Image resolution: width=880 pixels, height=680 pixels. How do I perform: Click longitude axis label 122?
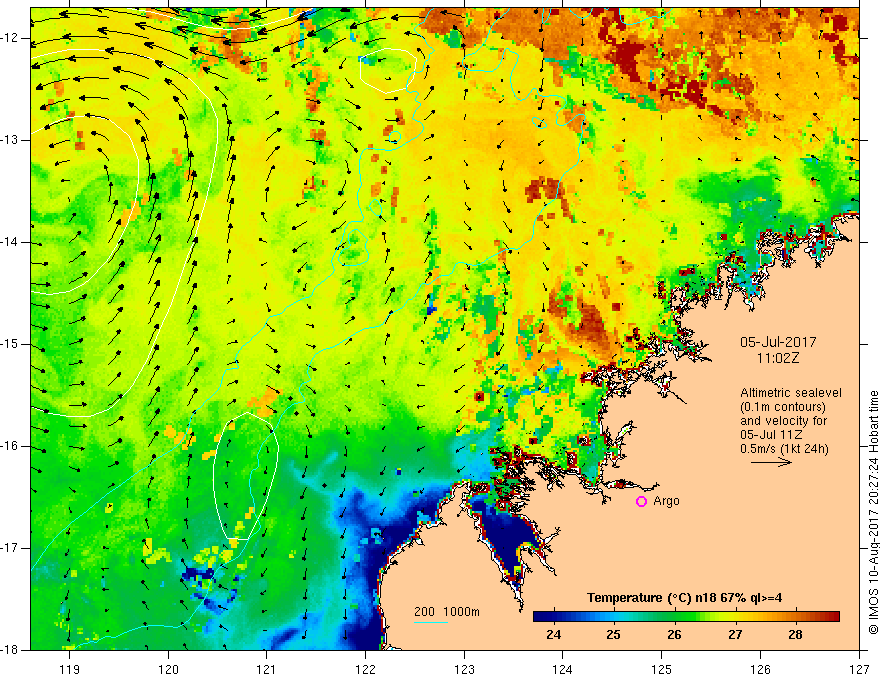(x=365, y=669)
